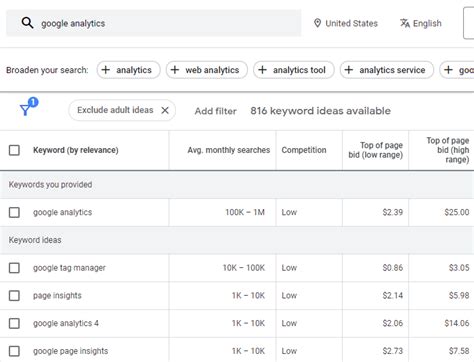Sort by Avg. monthly searches column
This screenshot has height=362, width=474.
pyautogui.click(x=229, y=150)
